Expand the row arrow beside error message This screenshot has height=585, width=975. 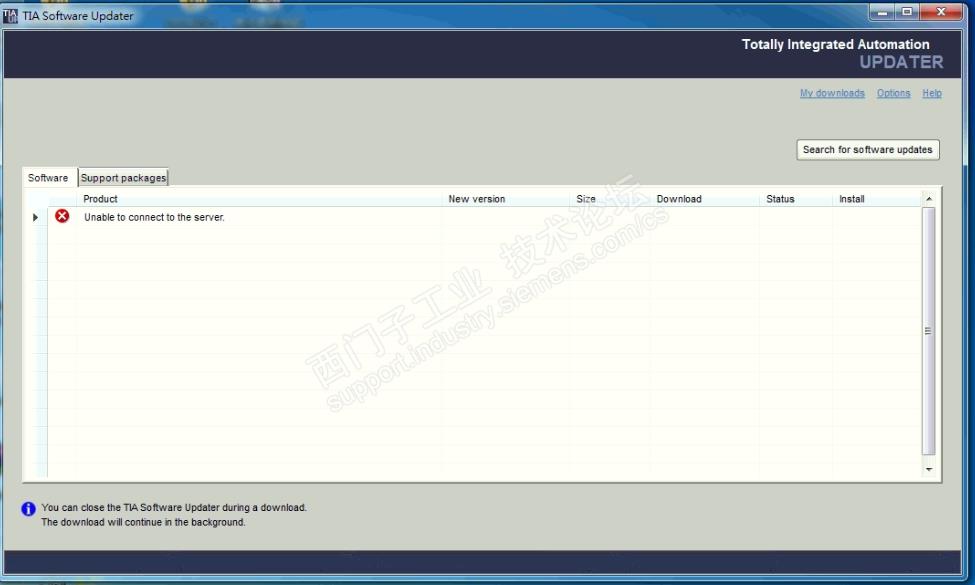pos(35,217)
